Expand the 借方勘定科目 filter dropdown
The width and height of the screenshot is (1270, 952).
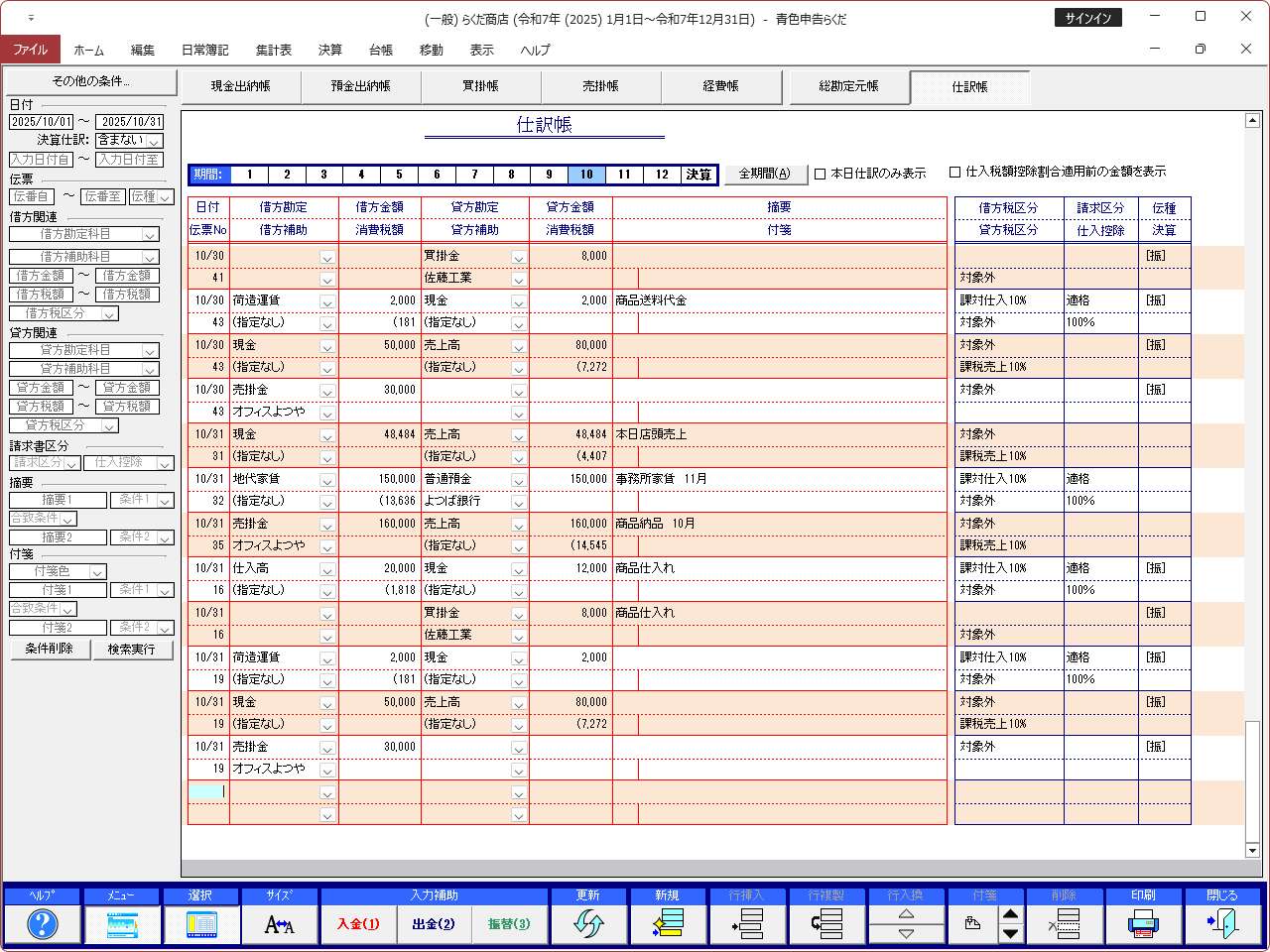pyautogui.click(x=150, y=235)
